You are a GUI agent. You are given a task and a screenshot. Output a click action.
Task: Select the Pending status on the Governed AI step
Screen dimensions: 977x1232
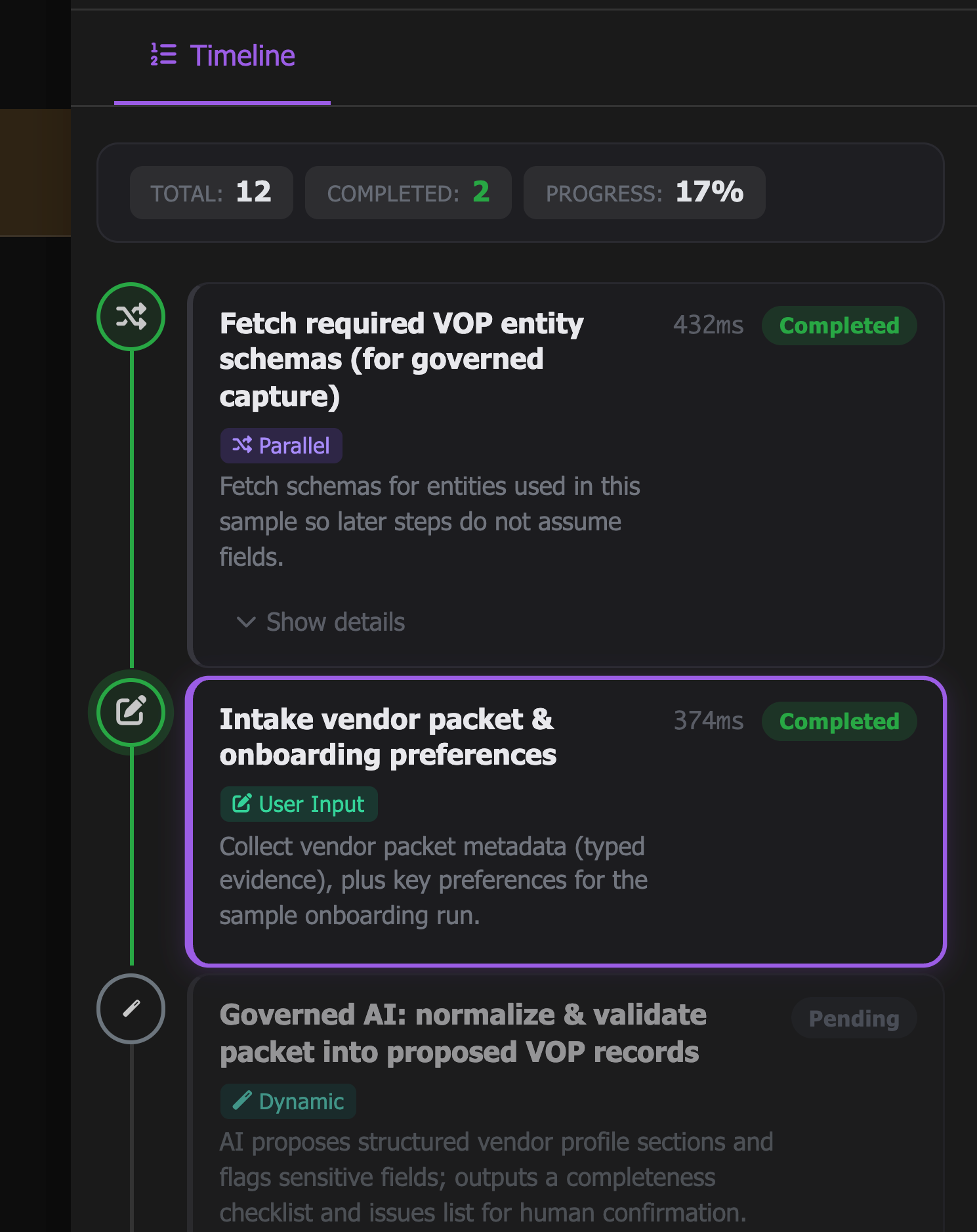click(854, 1018)
